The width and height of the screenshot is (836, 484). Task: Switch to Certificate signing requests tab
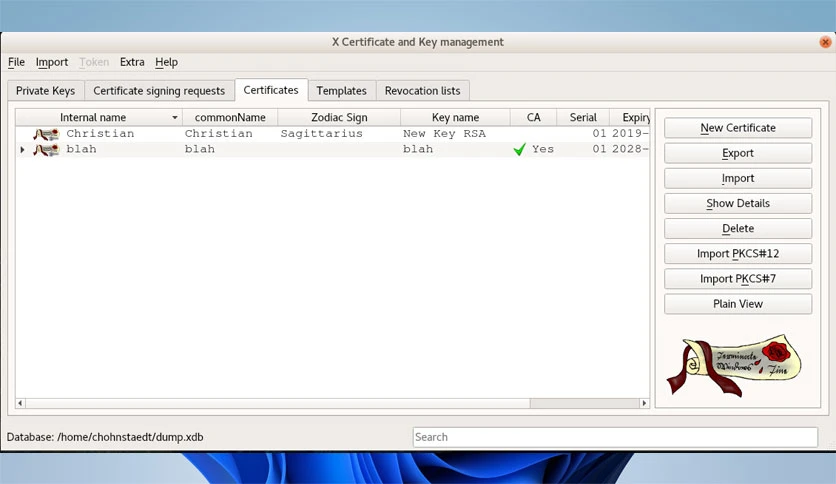coord(159,91)
